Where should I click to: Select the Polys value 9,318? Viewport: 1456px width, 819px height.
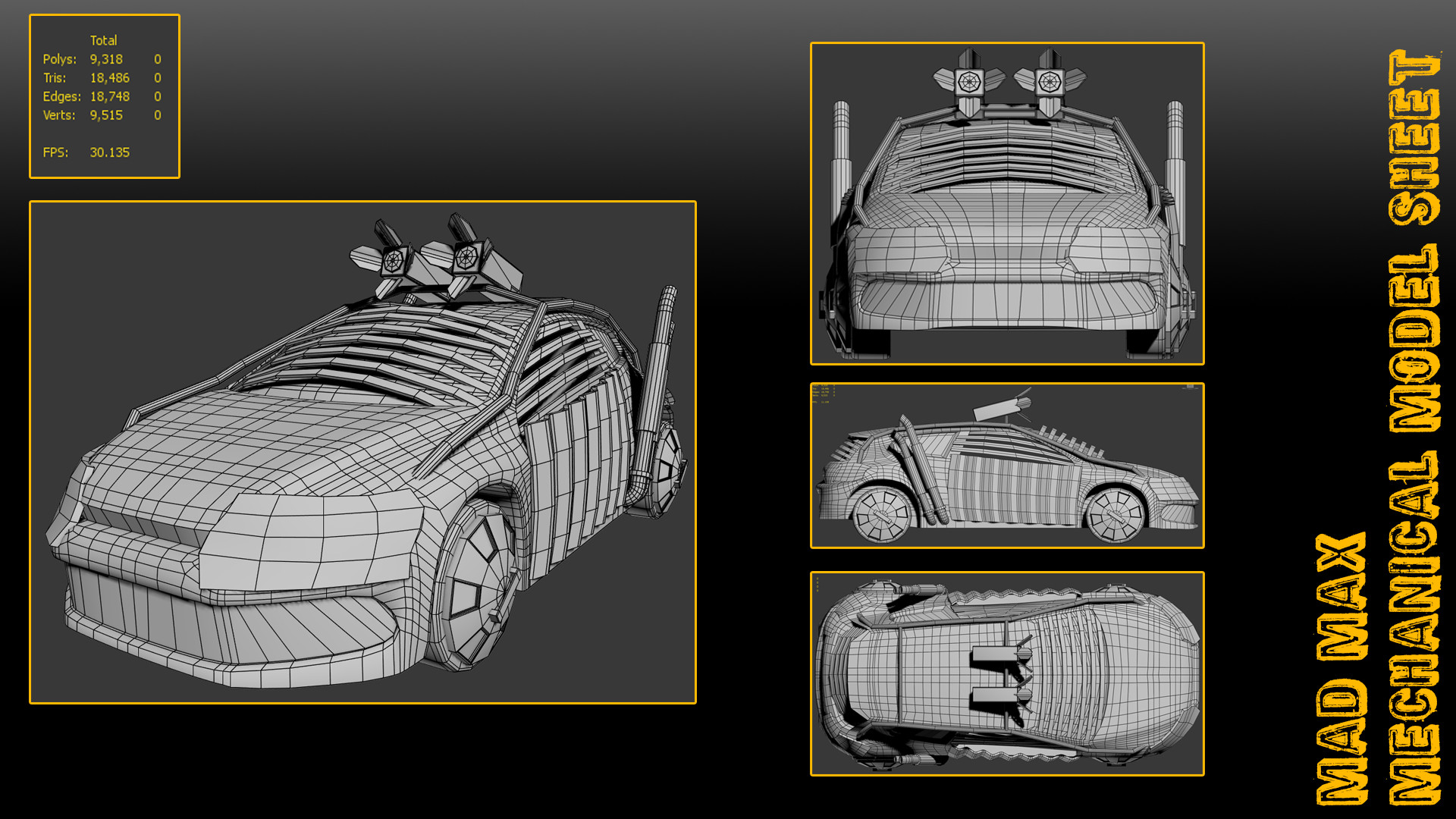(x=106, y=59)
